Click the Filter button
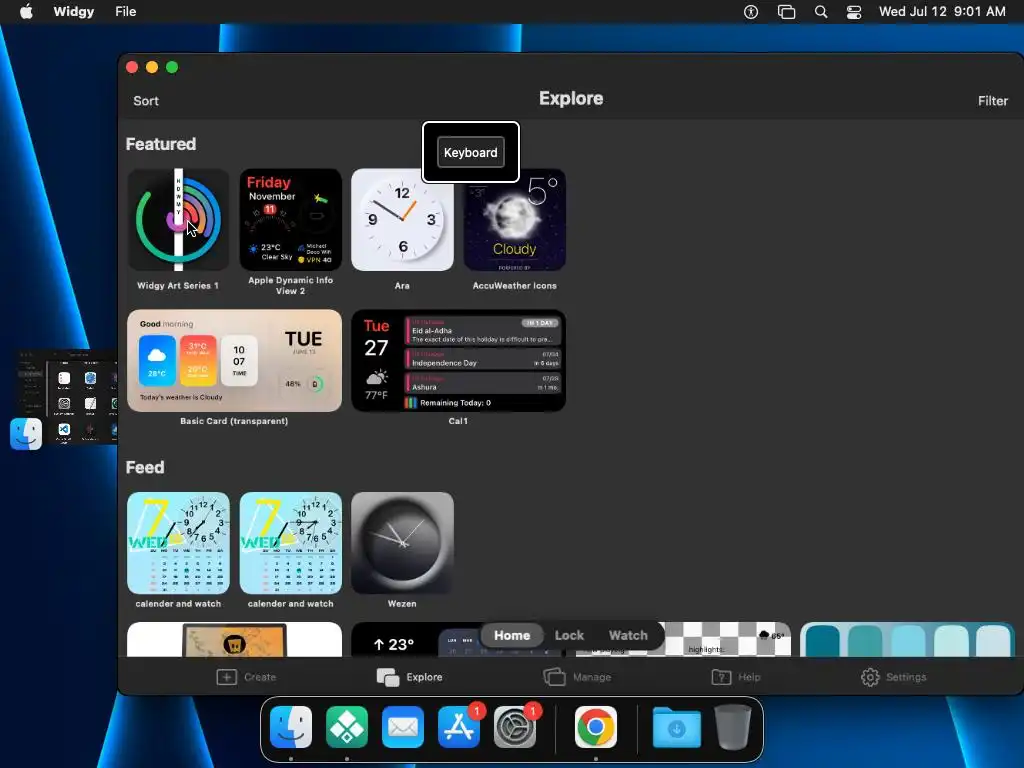 pos(993,101)
